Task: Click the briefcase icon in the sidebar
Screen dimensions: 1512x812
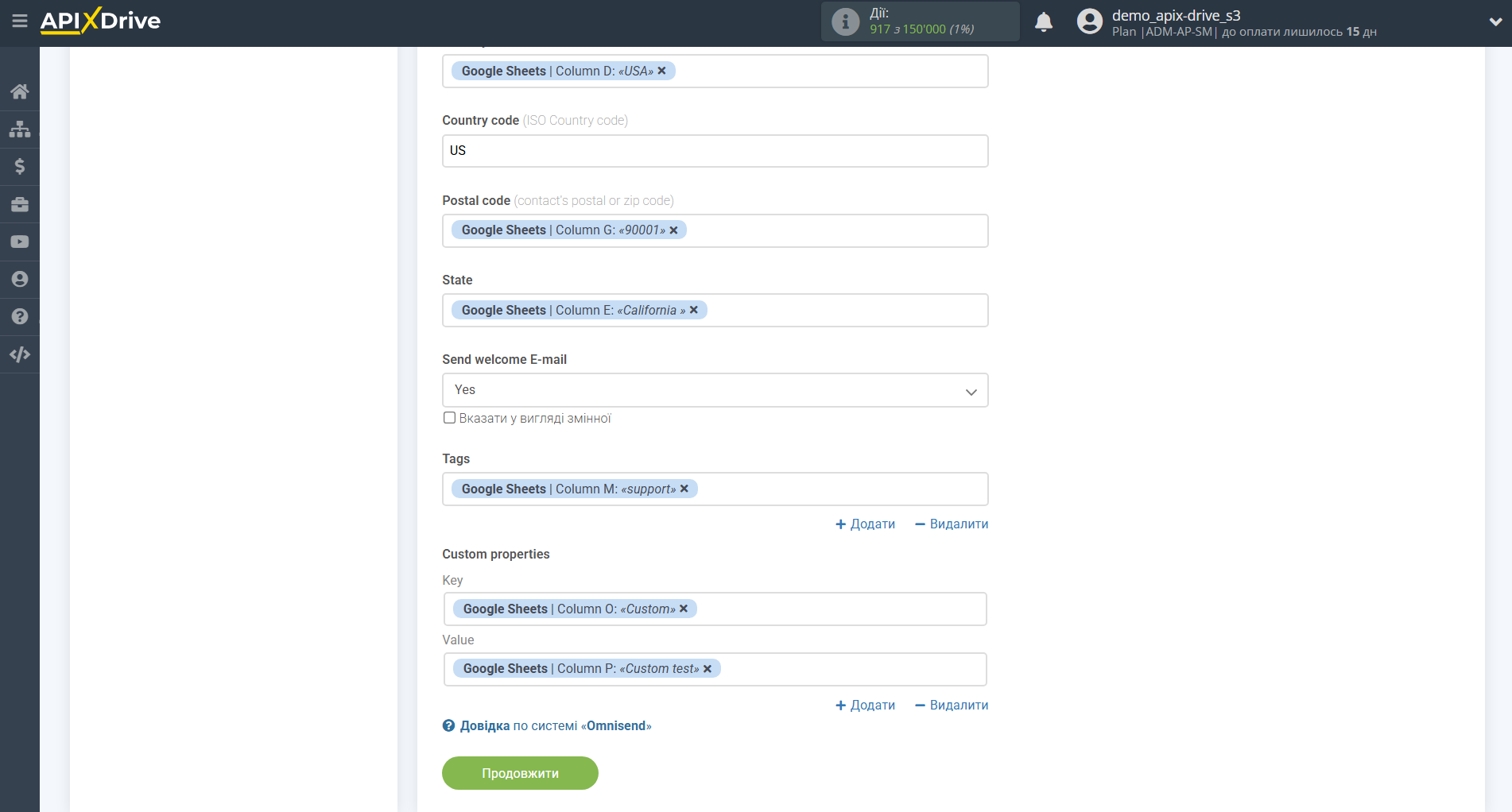Action: tap(20, 204)
